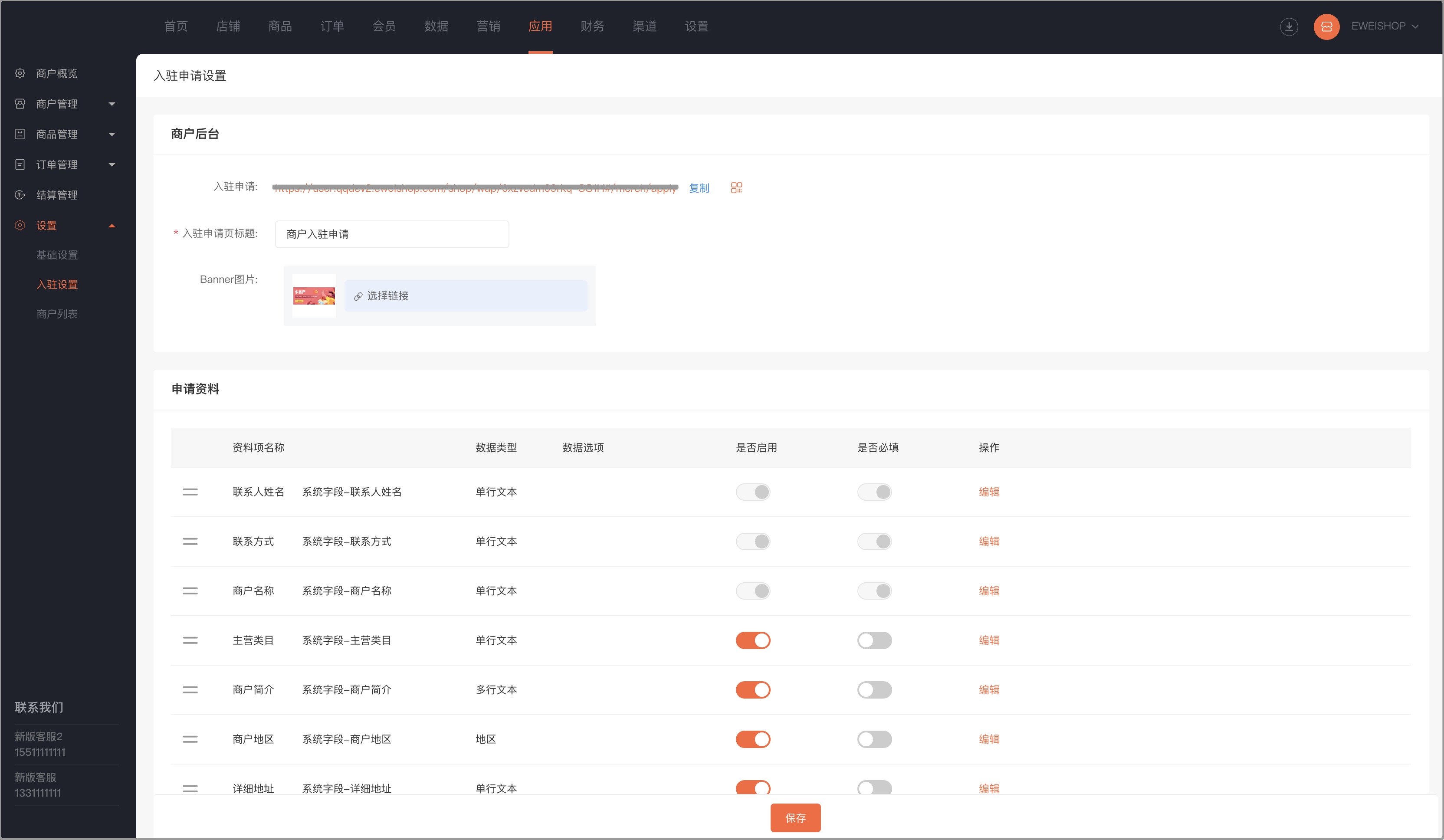Viewport: 1444px width, 840px height.
Task: Grab the drag handle for 商户简介 row
Action: point(190,689)
